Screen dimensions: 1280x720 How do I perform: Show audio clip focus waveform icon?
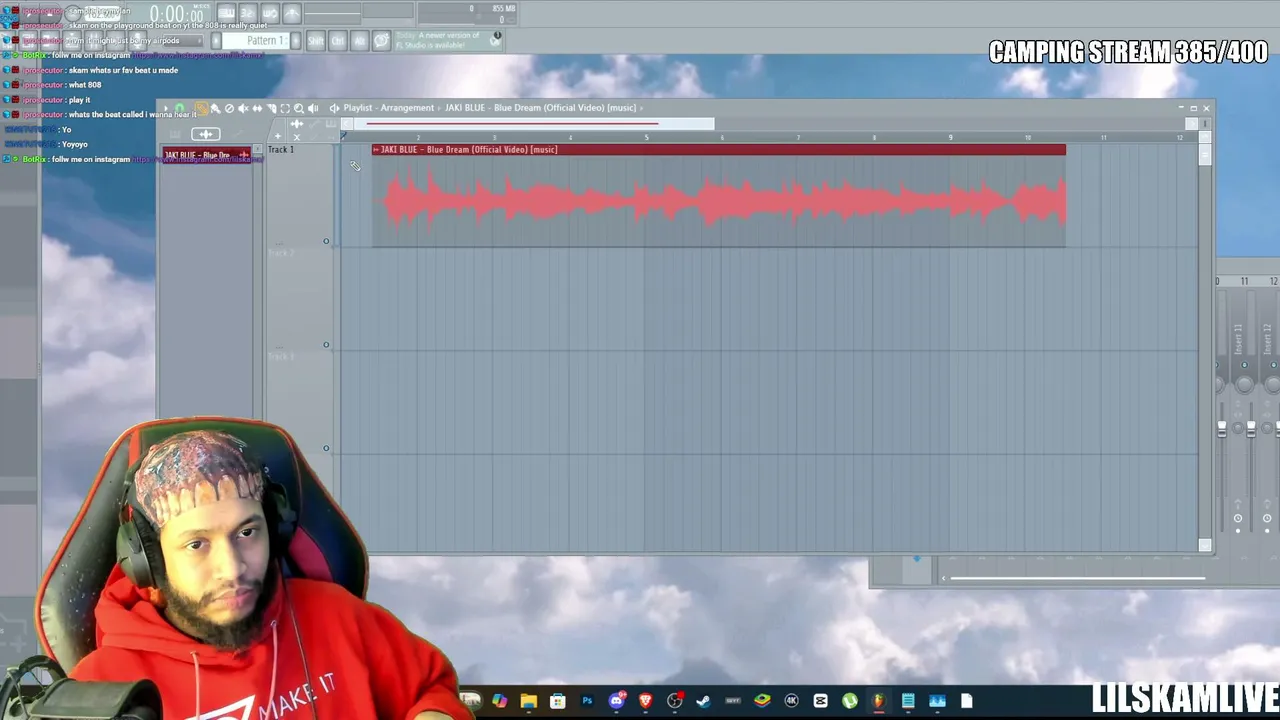tap(296, 124)
